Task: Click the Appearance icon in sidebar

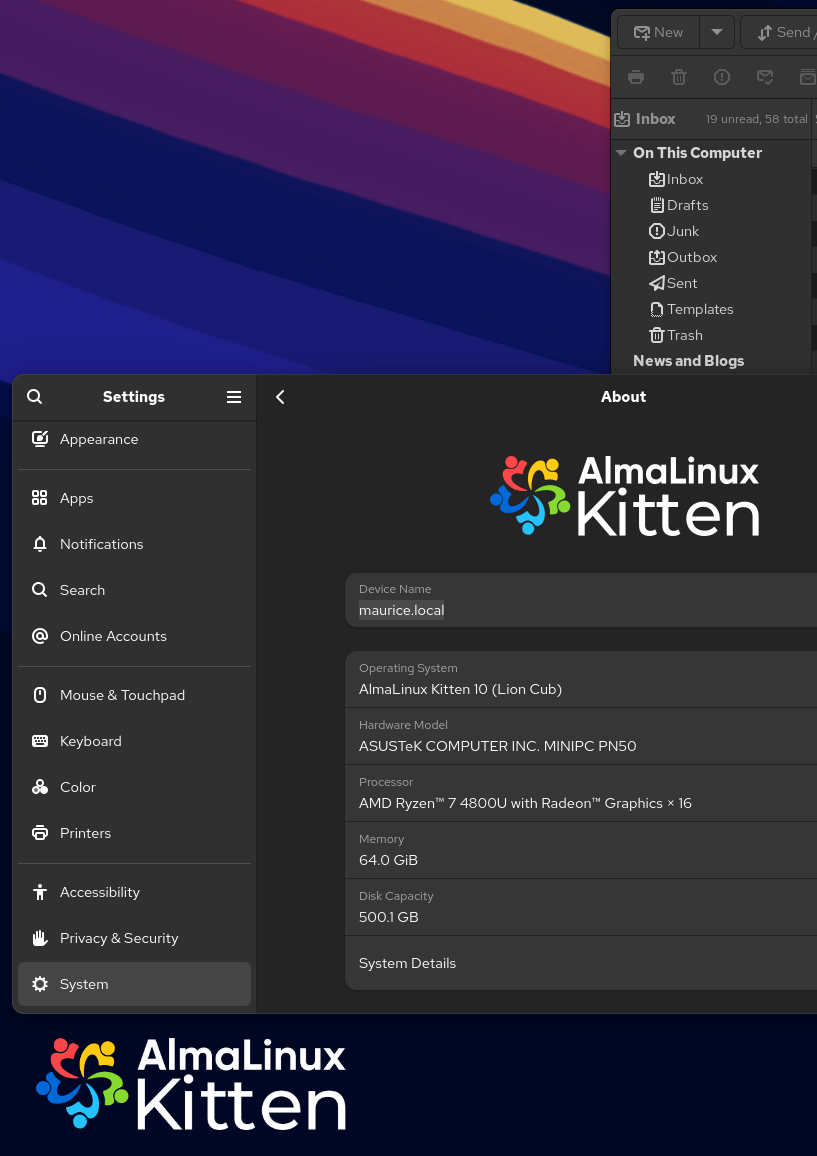Action: (x=40, y=439)
